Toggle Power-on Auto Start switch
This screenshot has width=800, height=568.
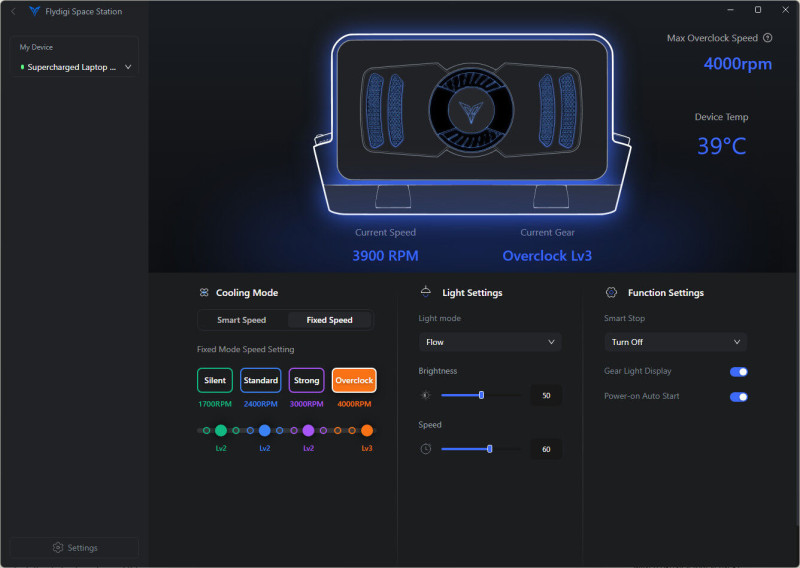pyautogui.click(x=738, y=397)
